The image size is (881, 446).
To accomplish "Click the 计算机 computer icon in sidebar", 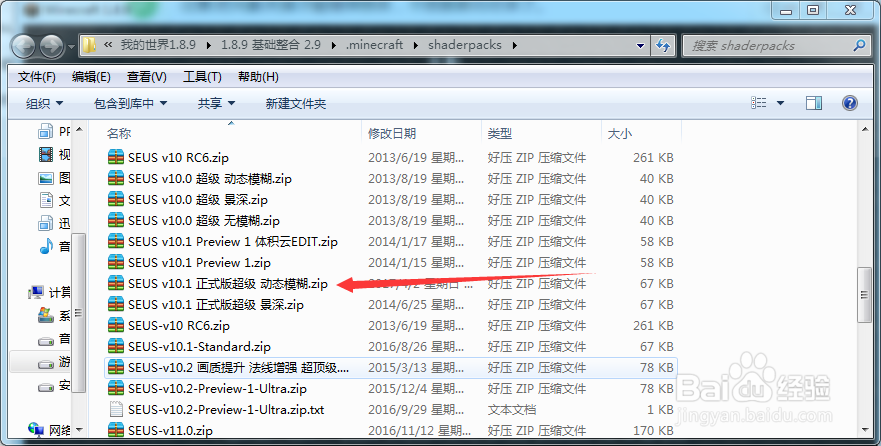I will click(38, 292).
